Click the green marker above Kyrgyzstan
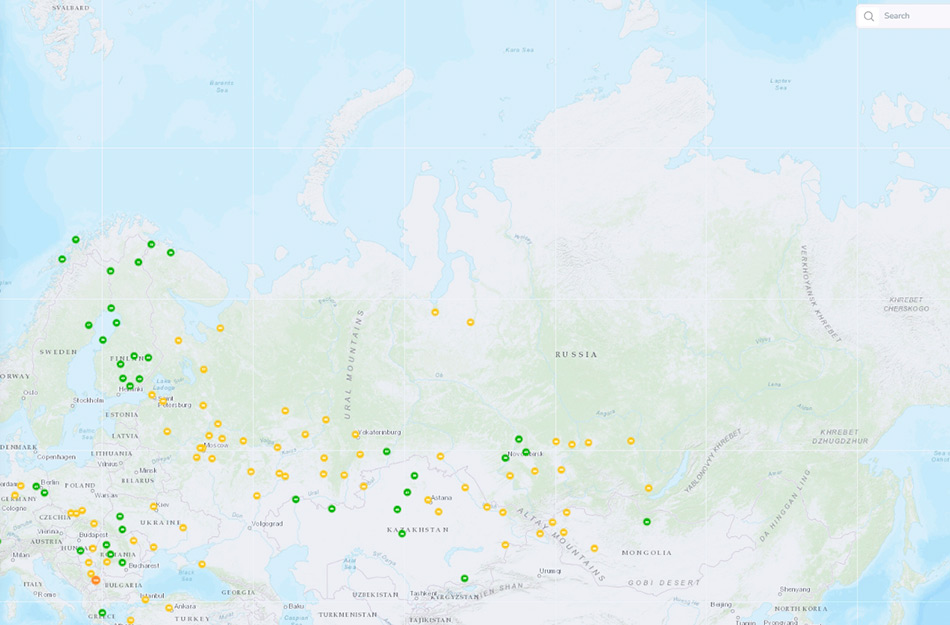Screen dimensions: 950x625 point(464,578)
